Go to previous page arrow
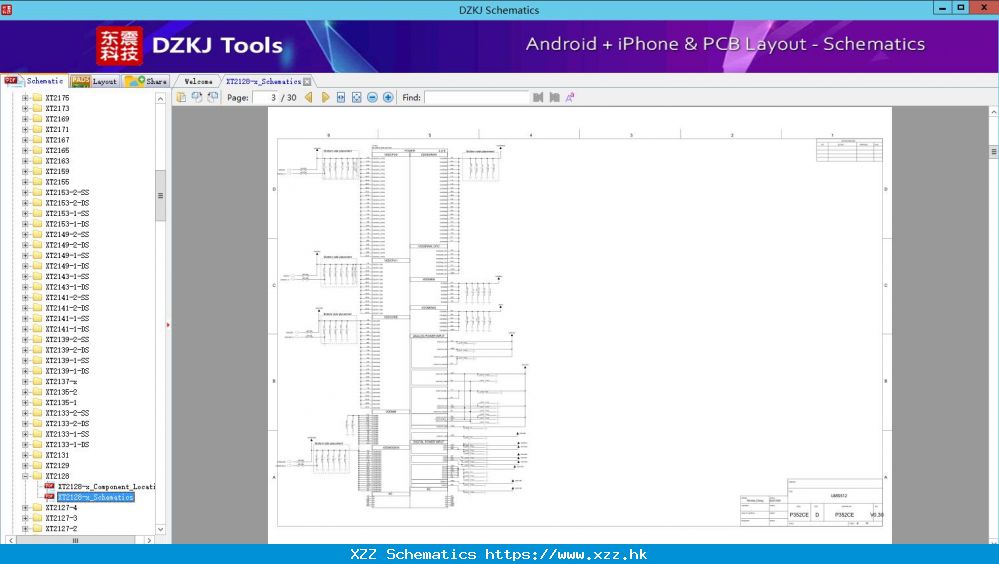 (309, 98)
